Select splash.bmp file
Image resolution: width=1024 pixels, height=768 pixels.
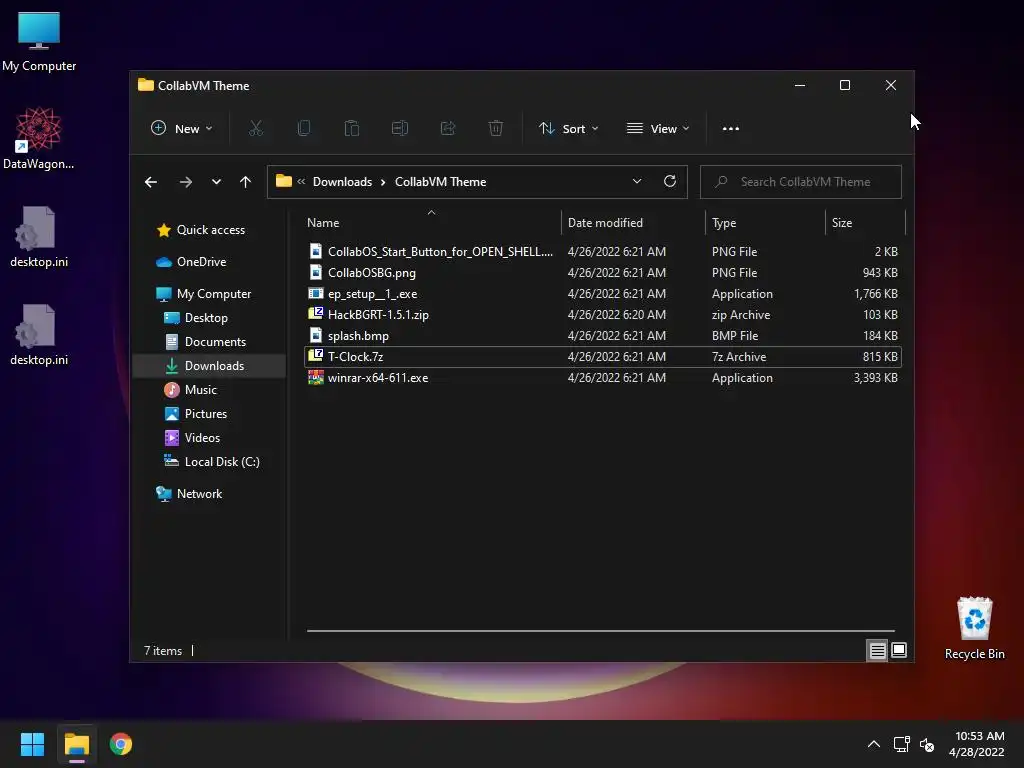click(602, 336)
